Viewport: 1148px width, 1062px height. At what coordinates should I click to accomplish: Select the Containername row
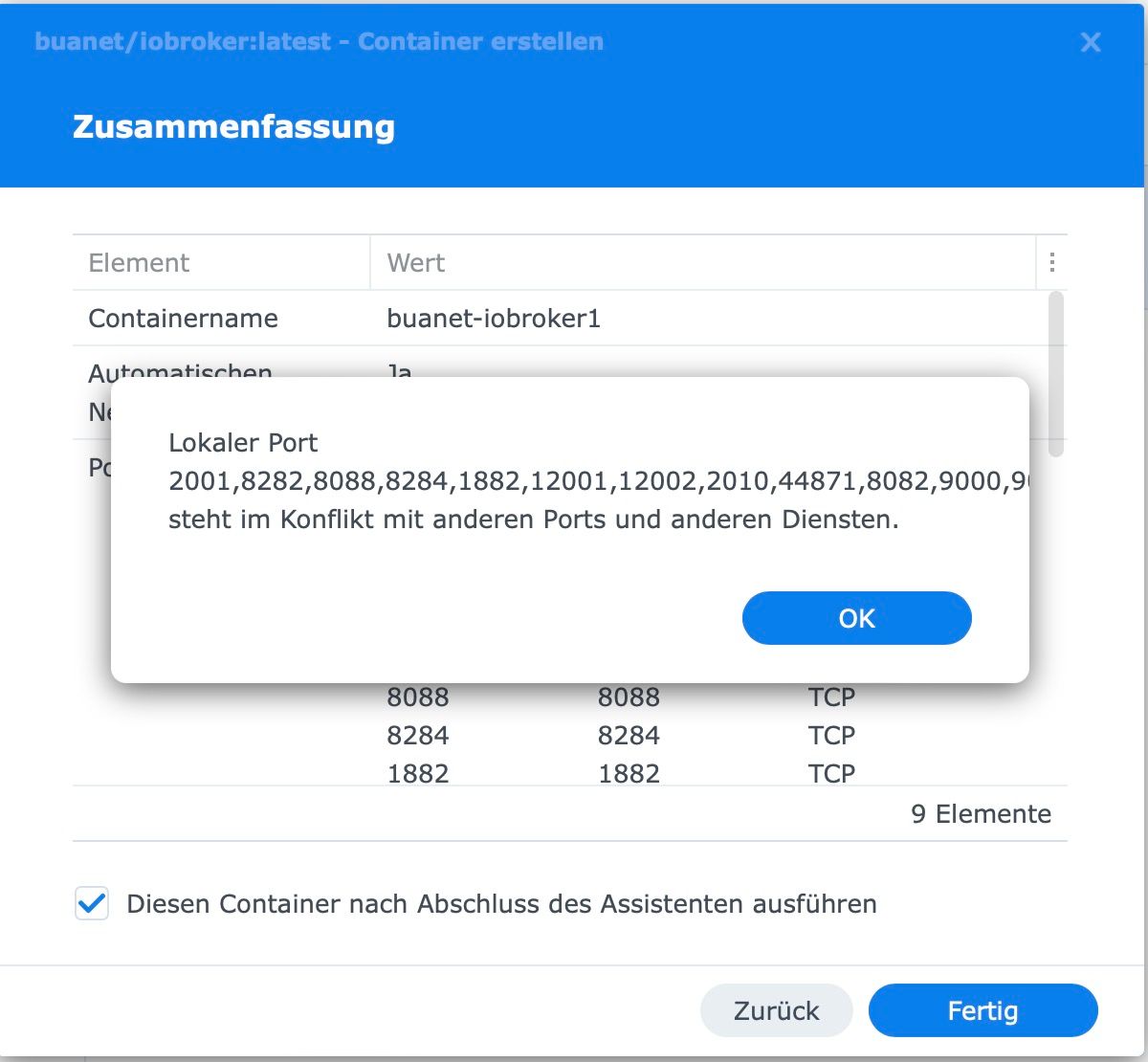[x=183, y=319]
